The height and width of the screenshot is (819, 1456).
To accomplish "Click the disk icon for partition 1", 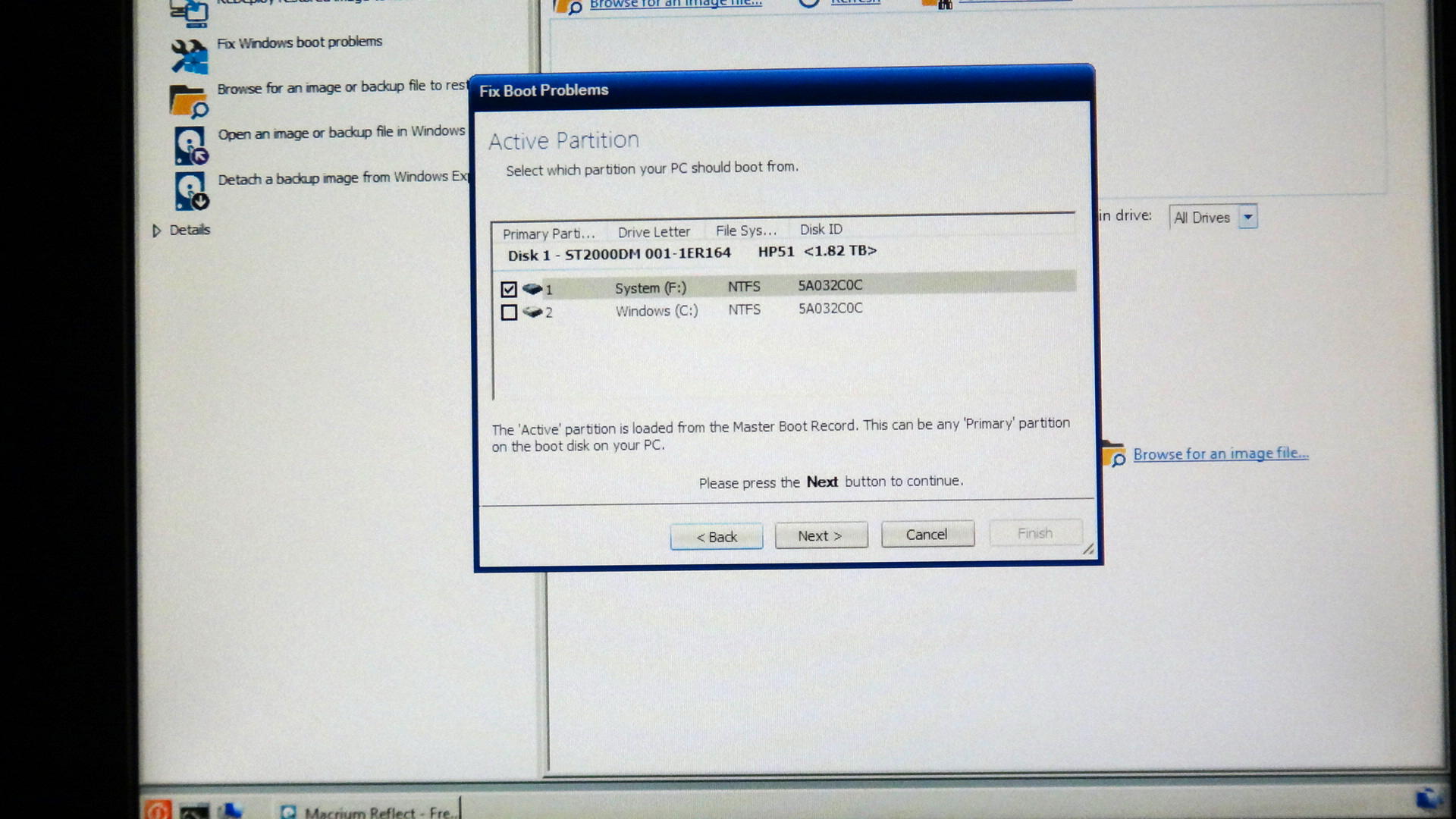I will [x=532, y=289].
